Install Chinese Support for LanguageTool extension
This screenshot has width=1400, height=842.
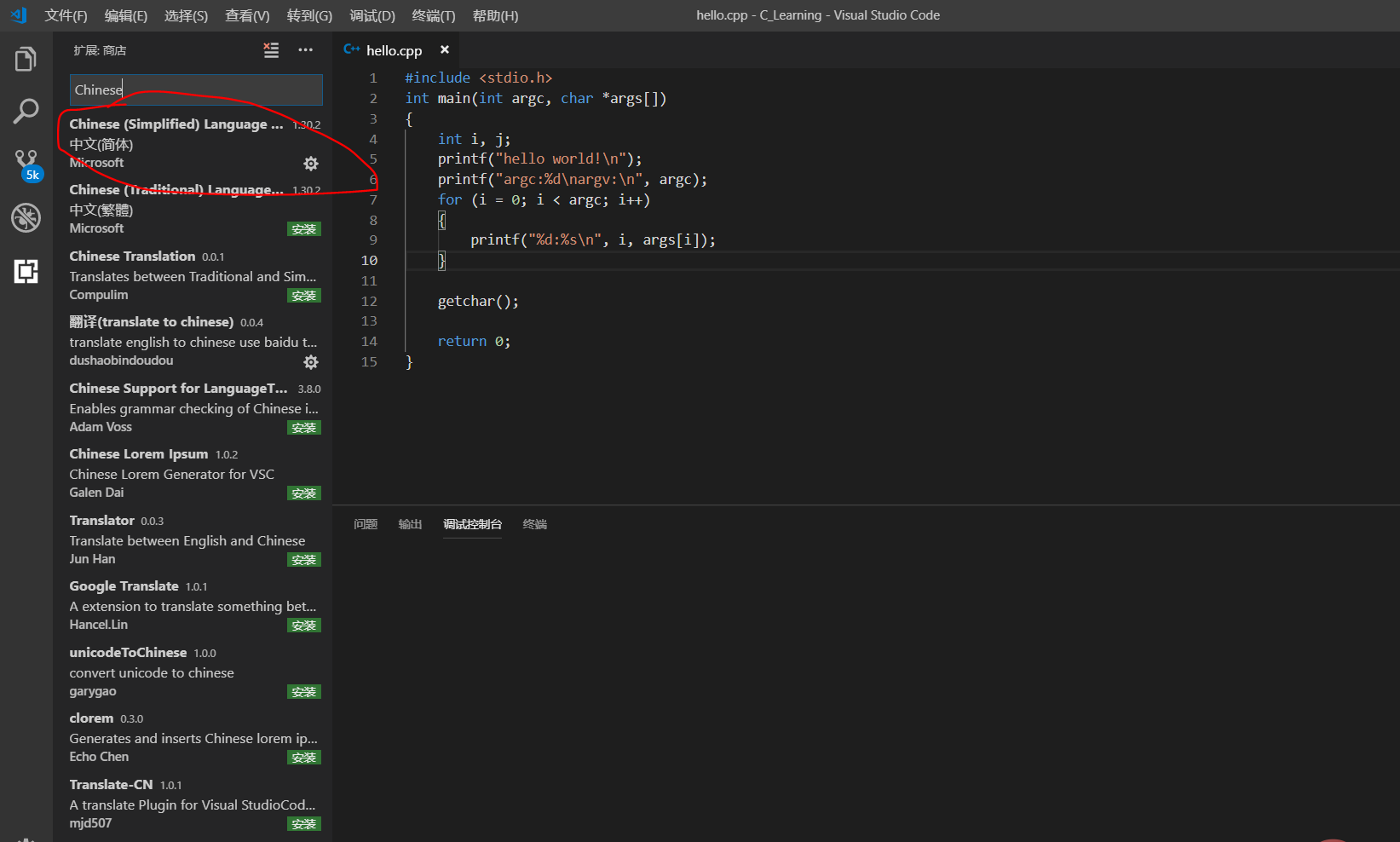(x=304, y=428)
